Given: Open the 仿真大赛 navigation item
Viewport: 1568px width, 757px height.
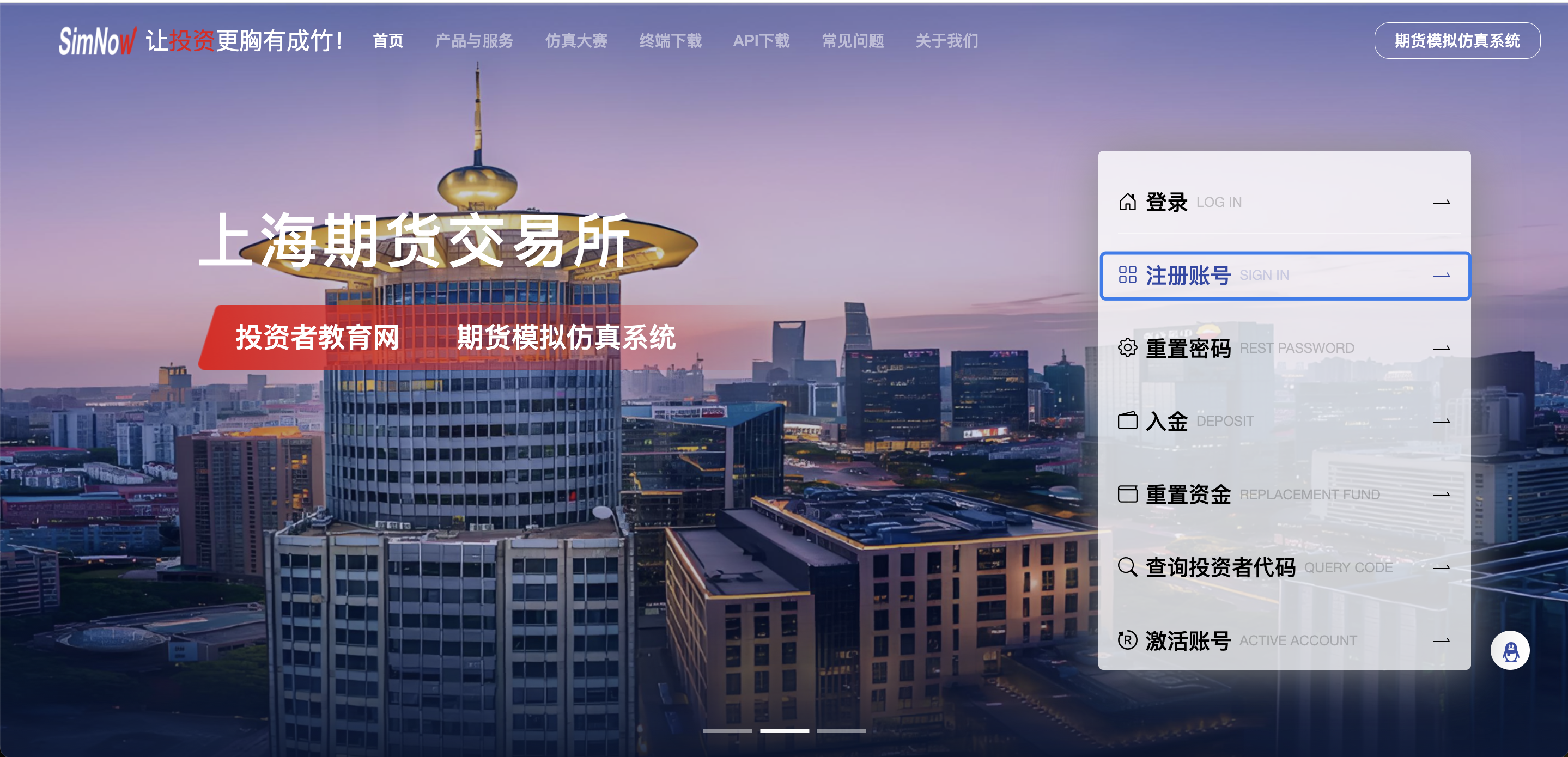Looking at the screenshot, I should [576, 41].
